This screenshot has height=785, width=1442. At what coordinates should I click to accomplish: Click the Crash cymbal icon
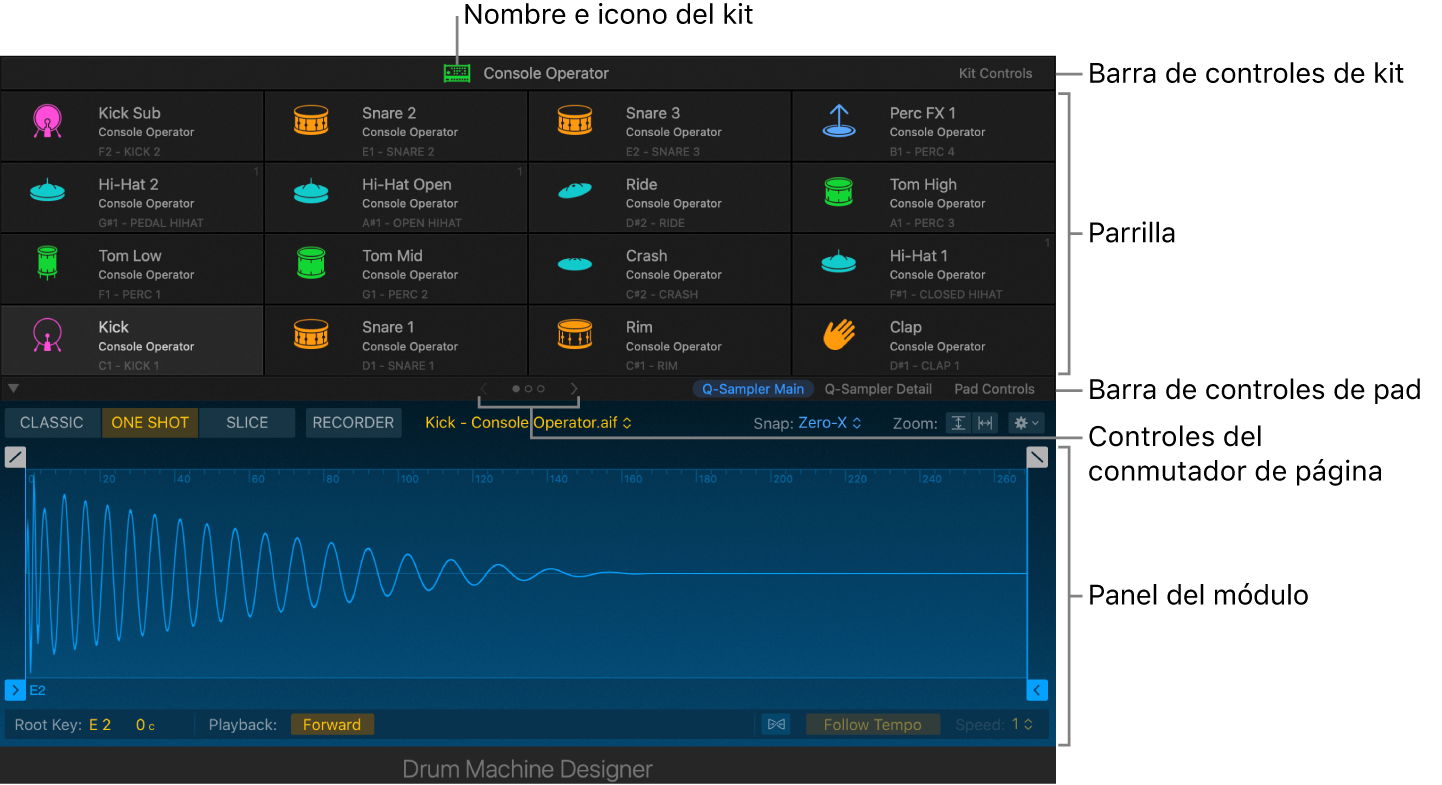(x=575, y=264)
